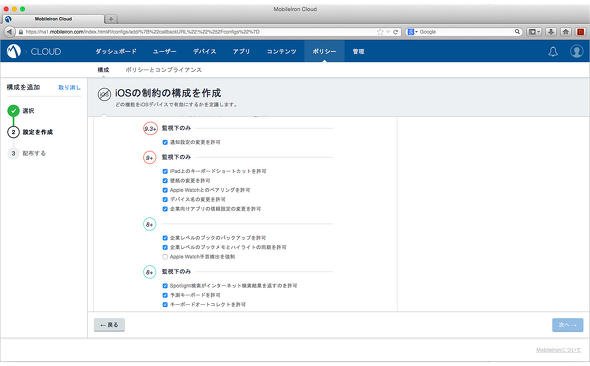The image size is (590, 366).
Task: Uncheck Apple Watchとのペアリングを許可
Action: (x=165, y=190)
